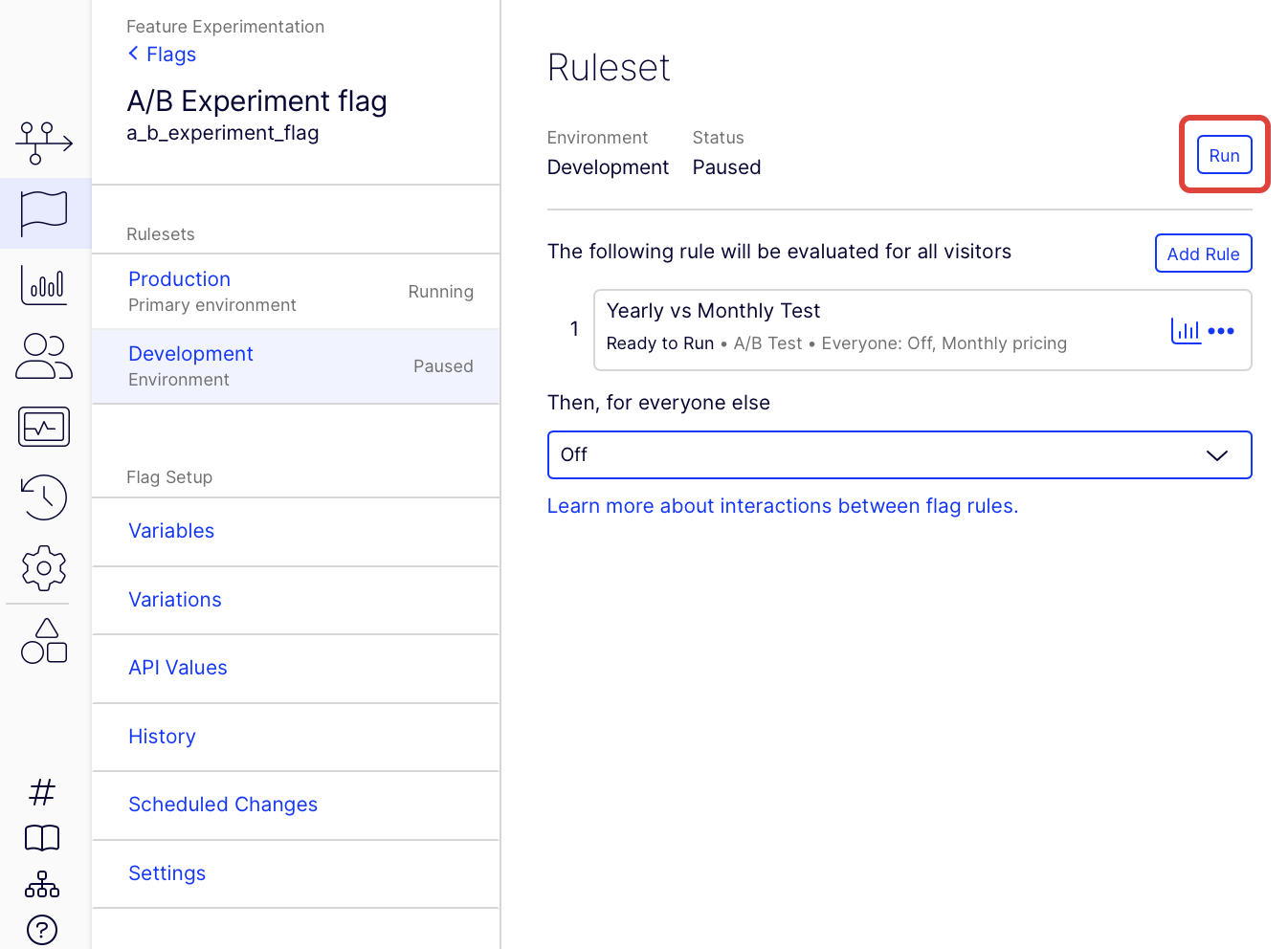1288x949 pixels.
Task: Click the shapes icon in sidebar
Action: (44, 641)
